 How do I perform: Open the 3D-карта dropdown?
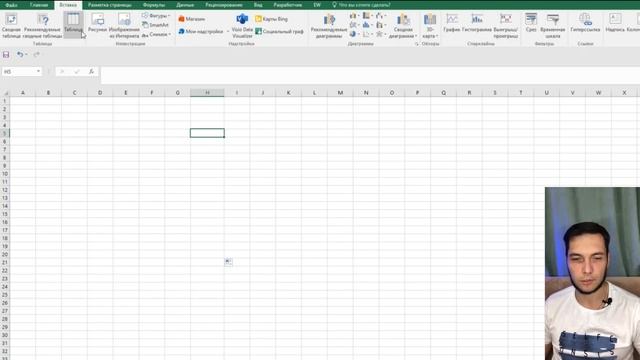[429, 26]
